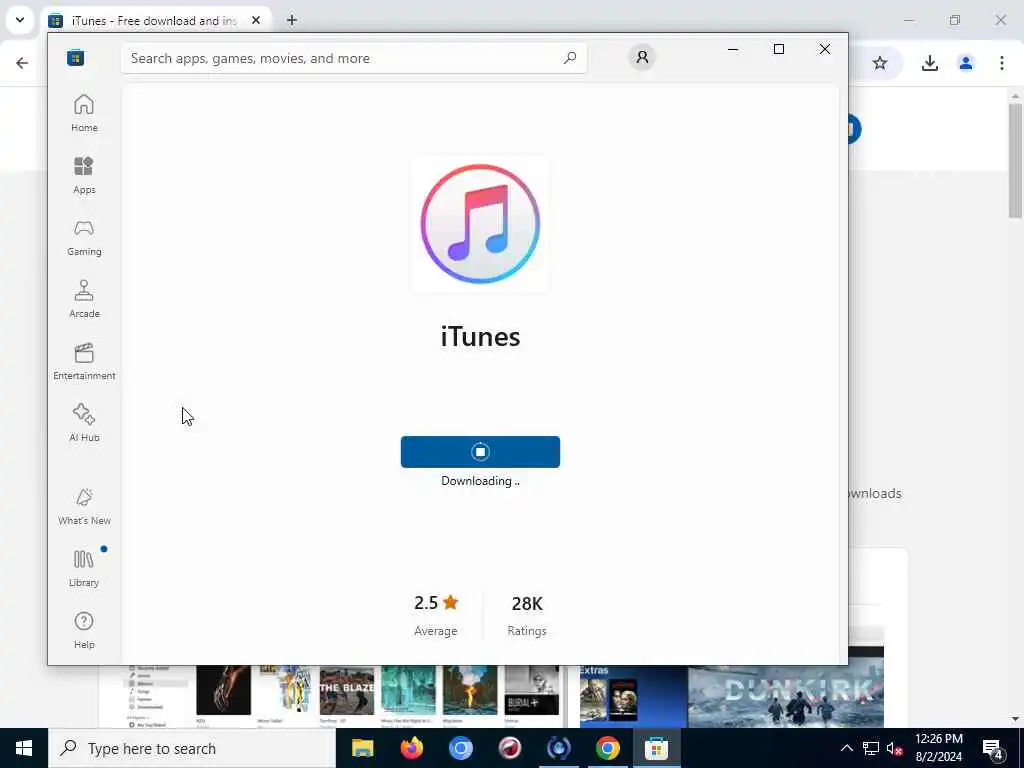Click the Microsoft Store logo icon

(x=75, y=57)
